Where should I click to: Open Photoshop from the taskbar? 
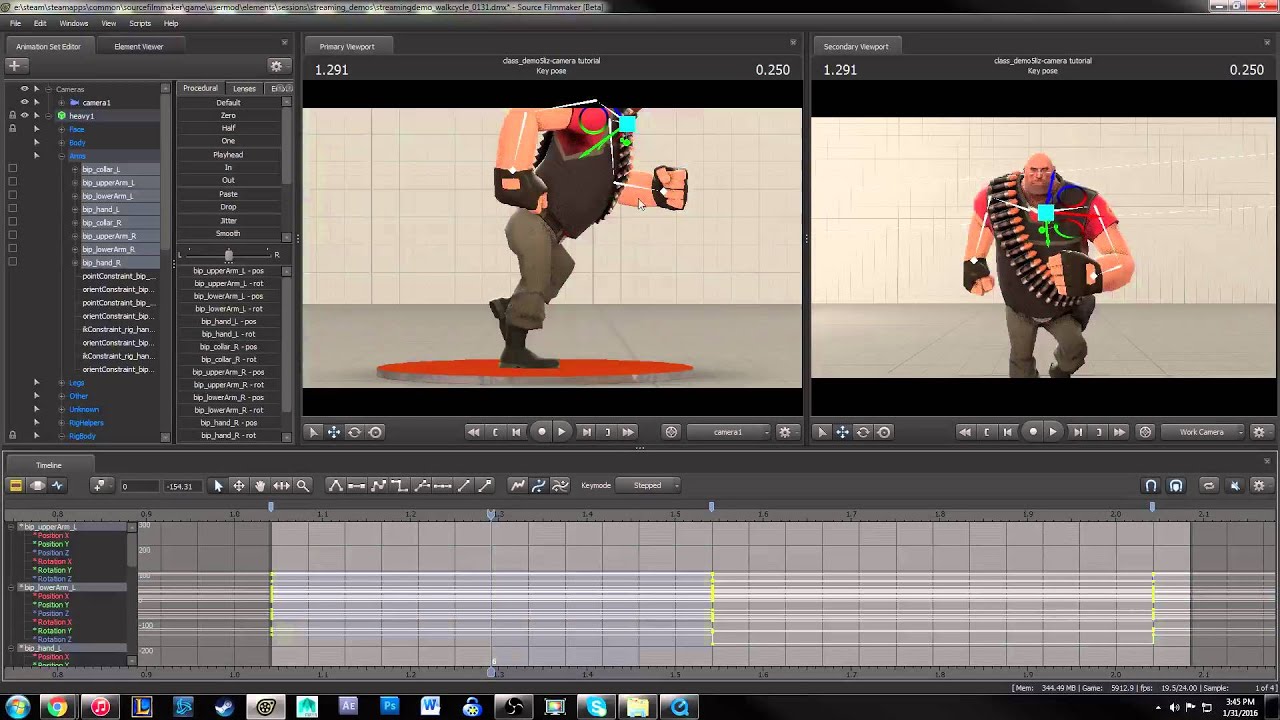[389, 707]
